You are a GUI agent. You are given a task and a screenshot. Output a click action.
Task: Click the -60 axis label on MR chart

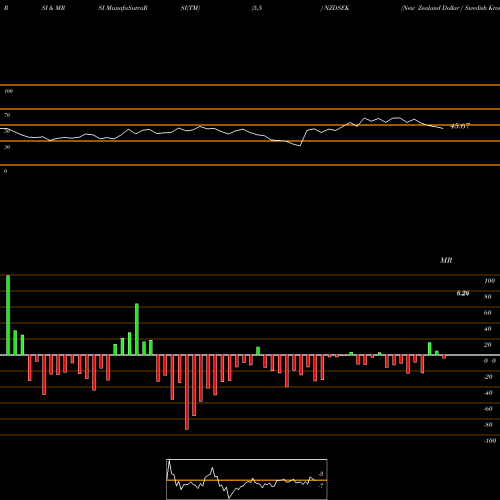tap(488, 409)
